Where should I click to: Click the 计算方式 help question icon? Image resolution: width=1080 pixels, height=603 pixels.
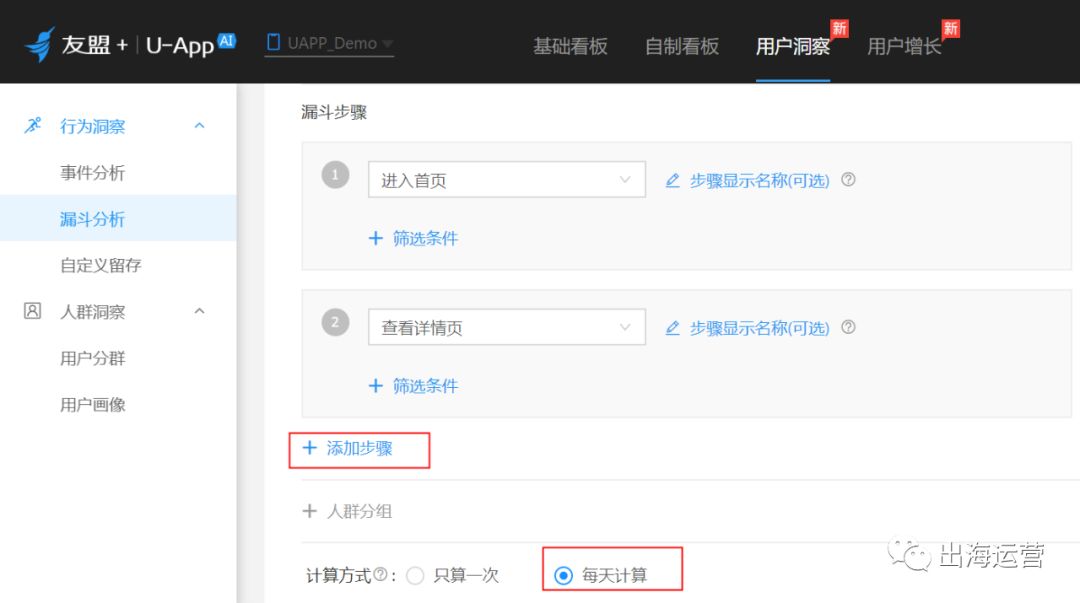tap(380, 575)
